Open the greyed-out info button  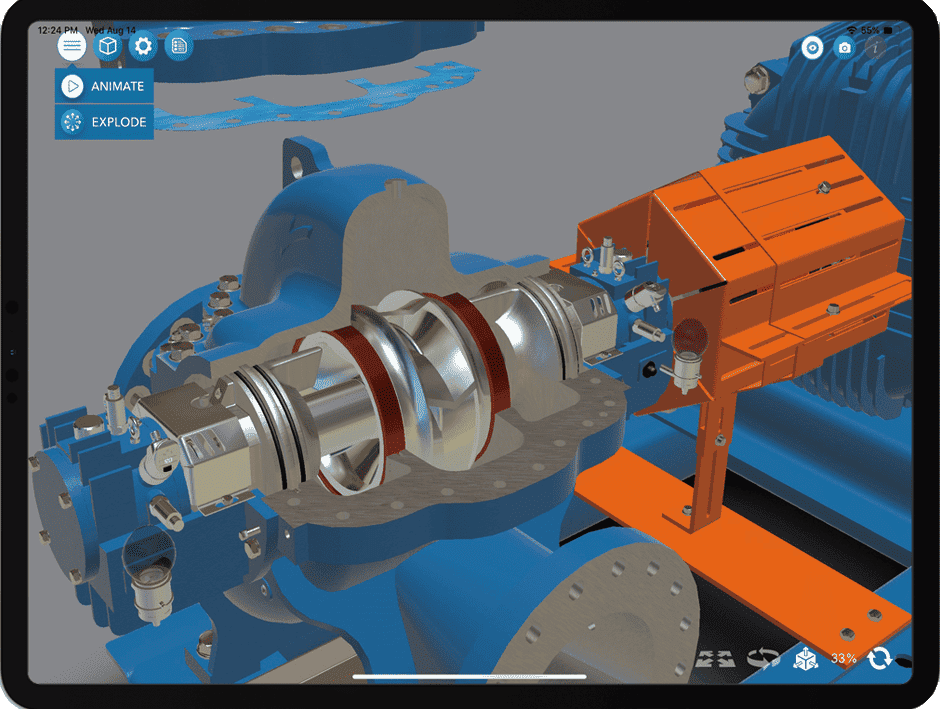tap(877, 47)
